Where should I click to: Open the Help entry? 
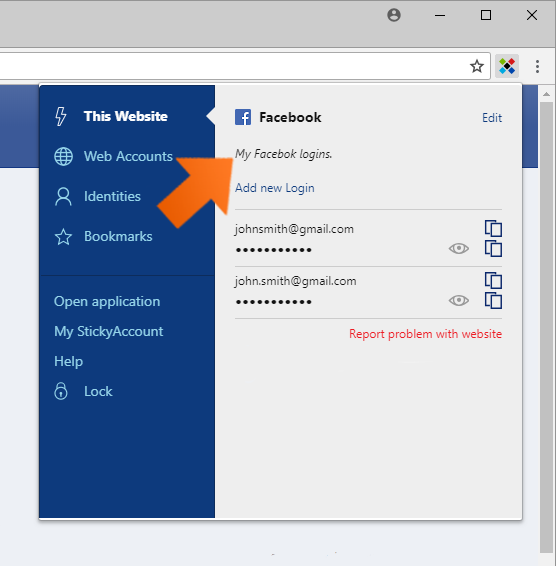(69, 361)
